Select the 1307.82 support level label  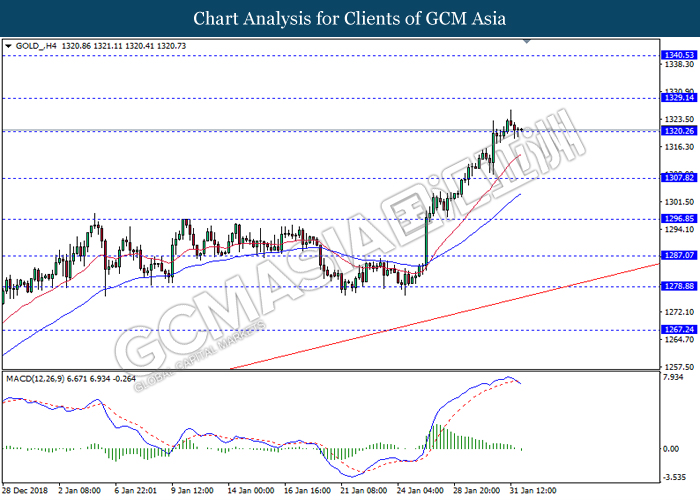coord(679,178)
